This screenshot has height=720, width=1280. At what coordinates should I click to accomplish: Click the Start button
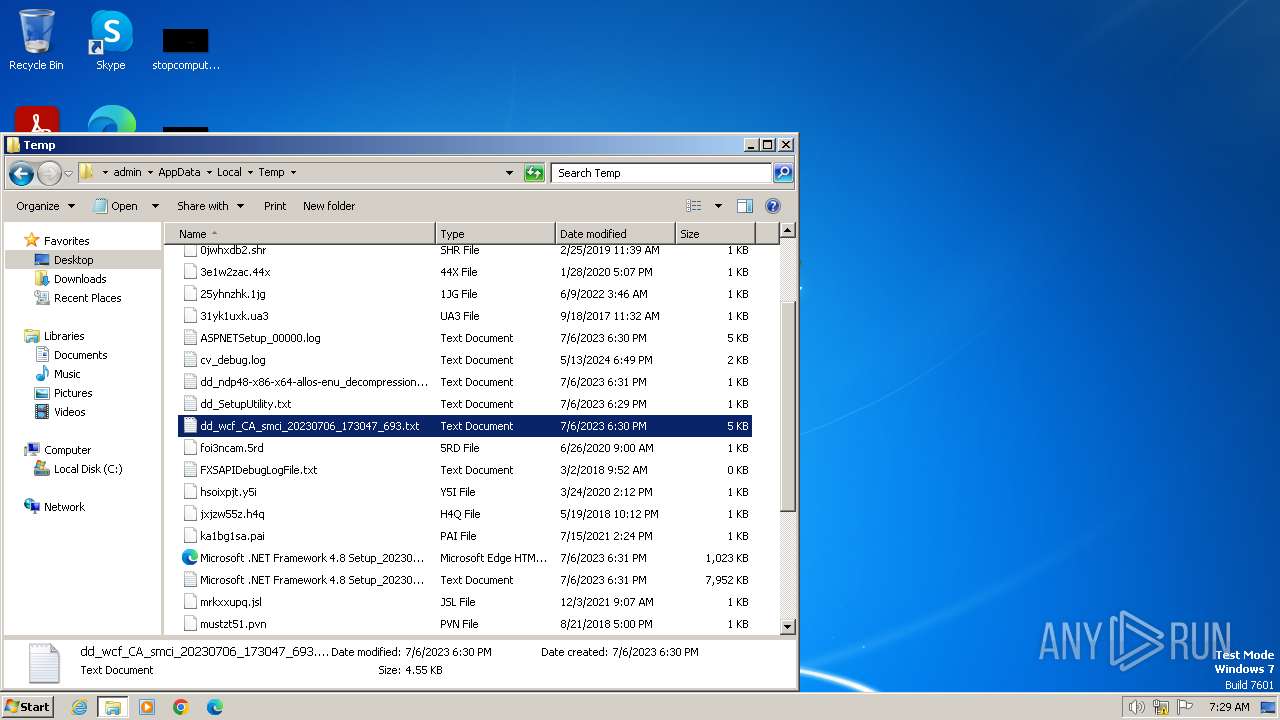coord(28,707)
